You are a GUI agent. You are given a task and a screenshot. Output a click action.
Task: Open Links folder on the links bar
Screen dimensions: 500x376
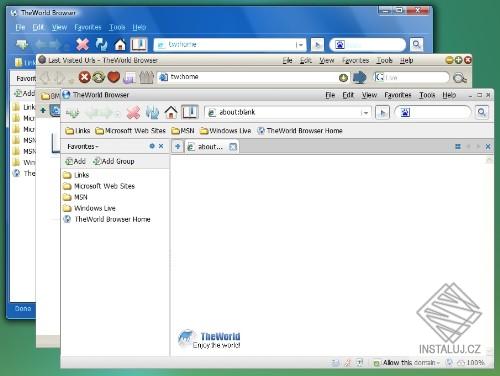point(78,131)
